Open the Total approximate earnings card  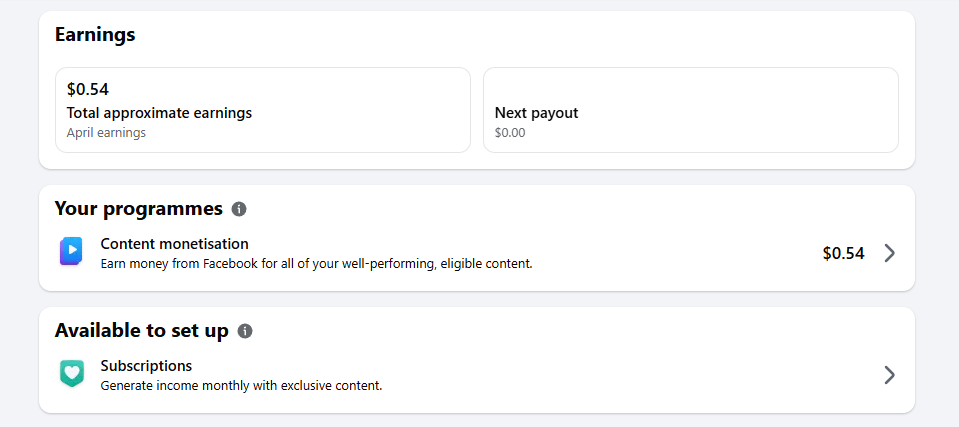[x=262, y=110]
